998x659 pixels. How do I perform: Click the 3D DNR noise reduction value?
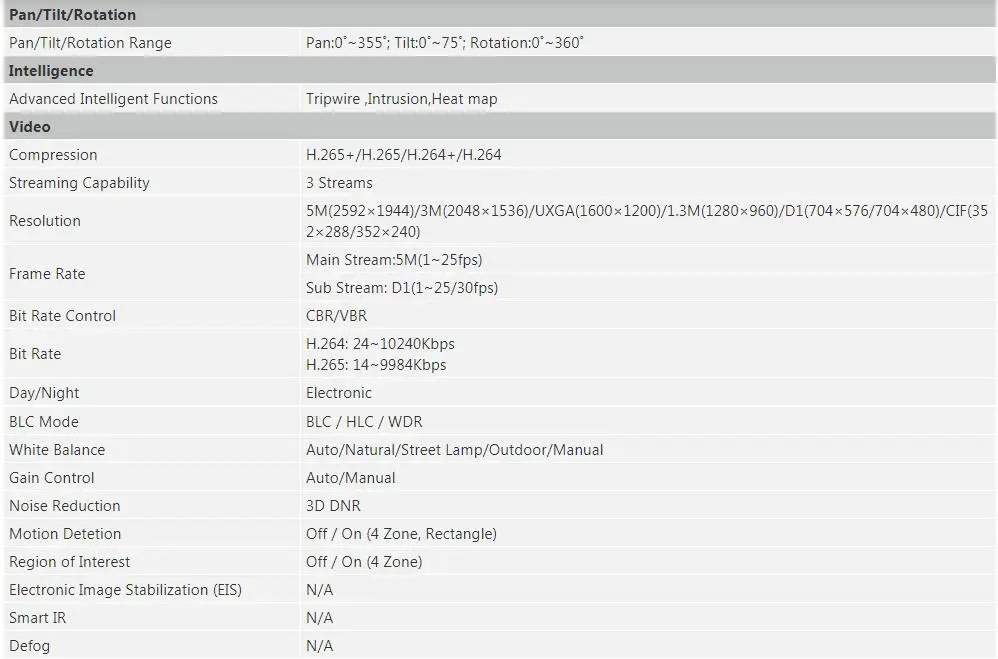[x=334, y=506]
